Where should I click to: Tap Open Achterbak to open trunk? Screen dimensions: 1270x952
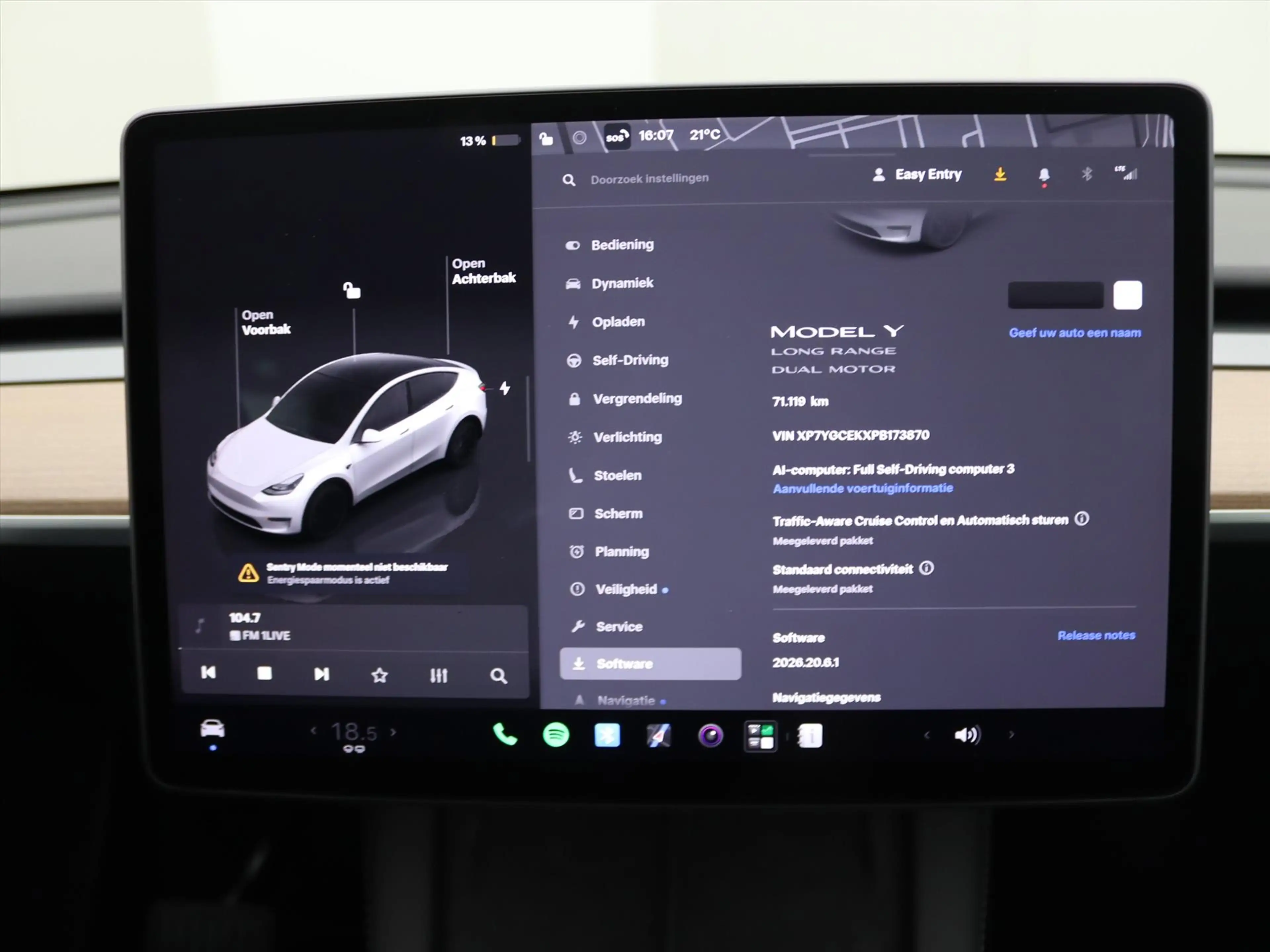[484, 271]
